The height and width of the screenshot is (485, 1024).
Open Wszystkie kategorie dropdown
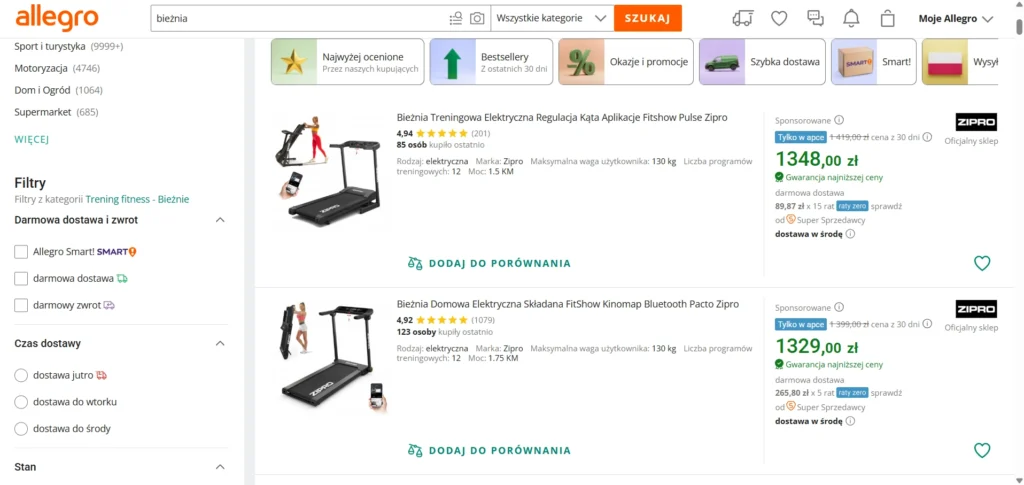[552, 18]
